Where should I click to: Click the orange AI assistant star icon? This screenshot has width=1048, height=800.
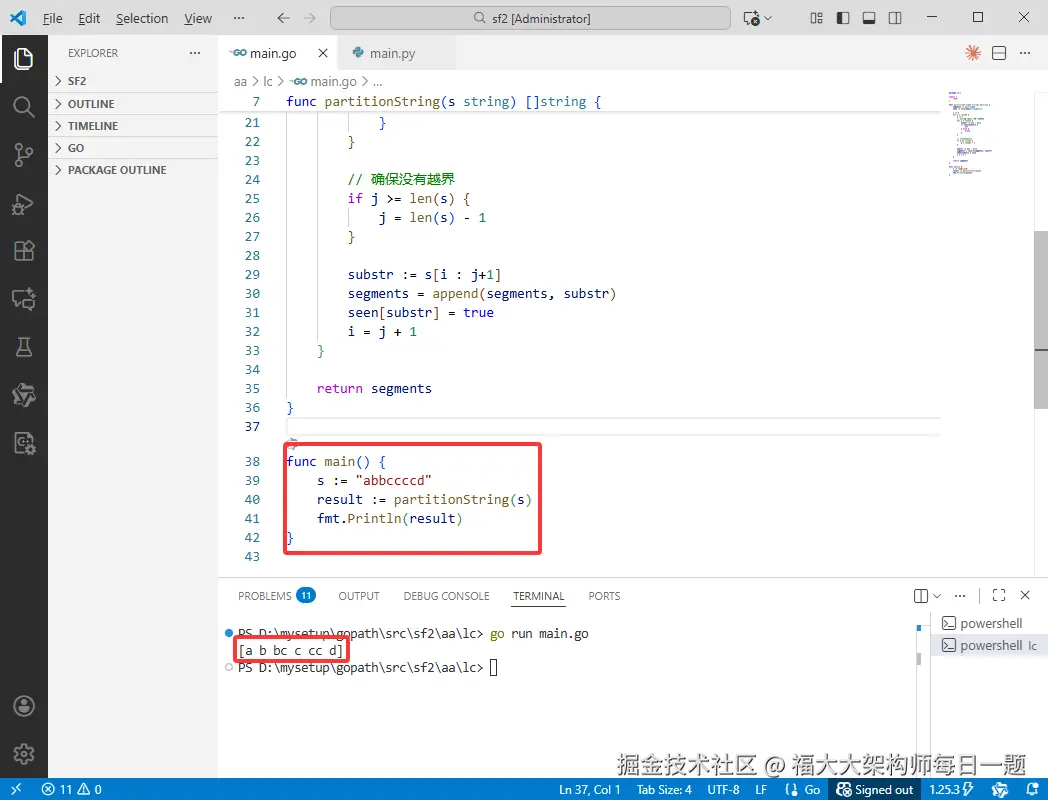[x=972, y=53]
